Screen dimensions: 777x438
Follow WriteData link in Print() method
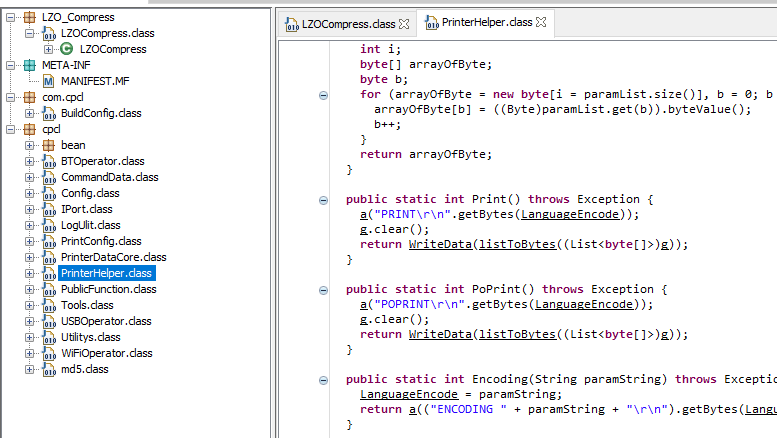click(440, 244)
